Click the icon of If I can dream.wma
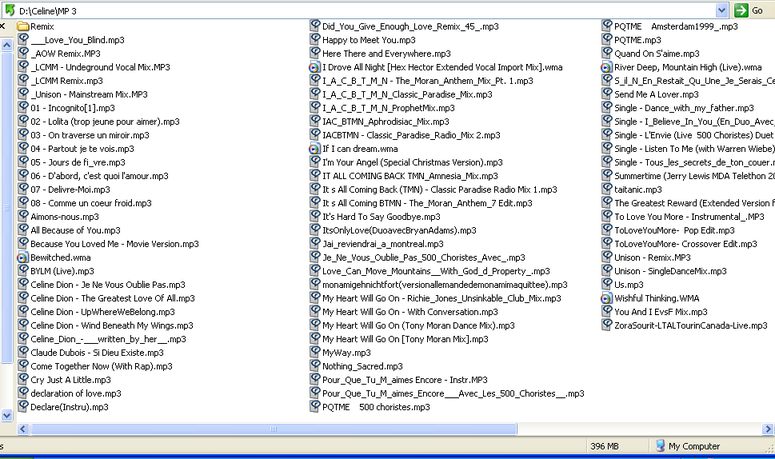This screenshot has height=459, width=775. coord(315,149)
